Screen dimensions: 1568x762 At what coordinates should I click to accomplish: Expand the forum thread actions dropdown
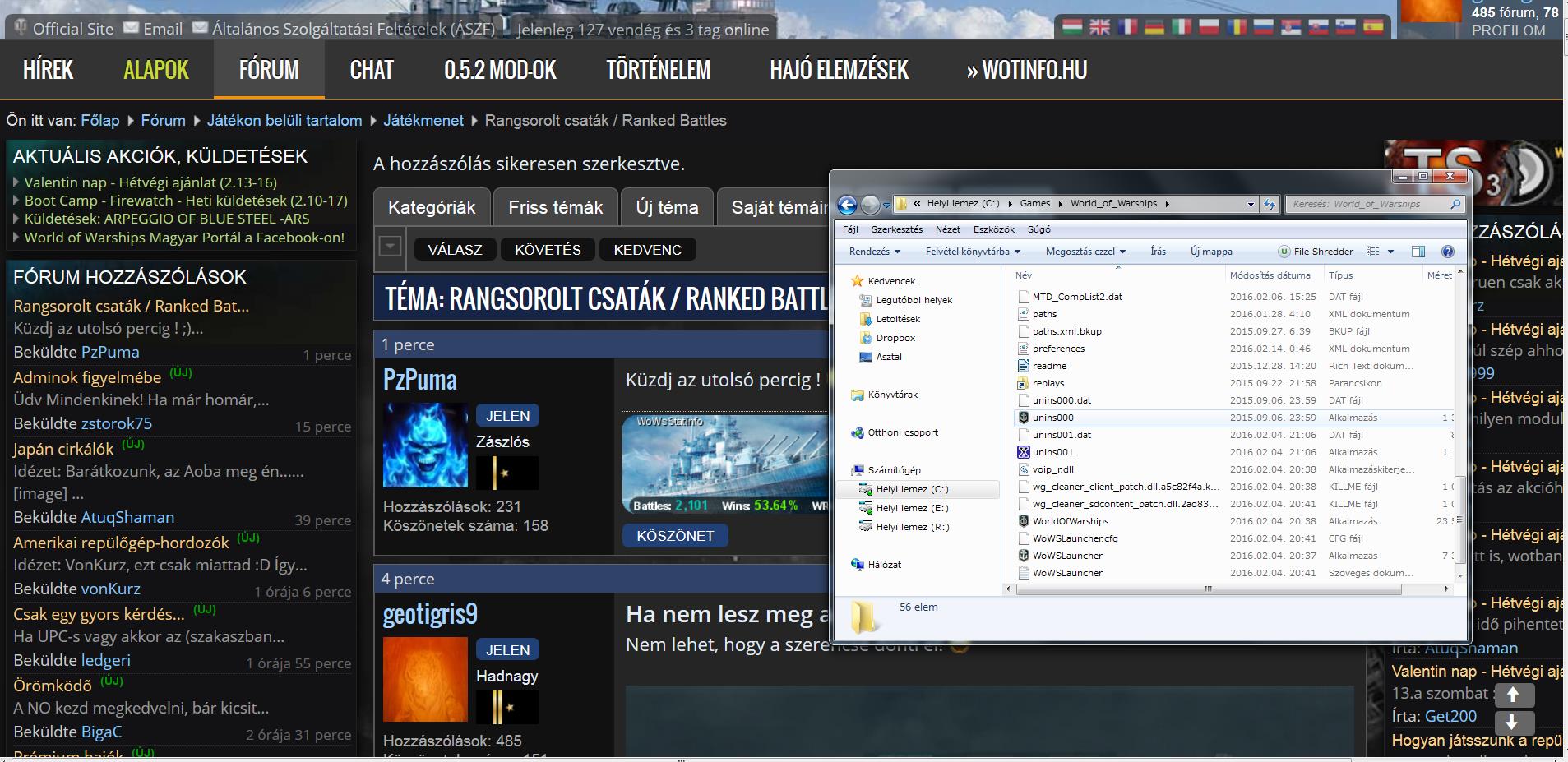point(390,247)
